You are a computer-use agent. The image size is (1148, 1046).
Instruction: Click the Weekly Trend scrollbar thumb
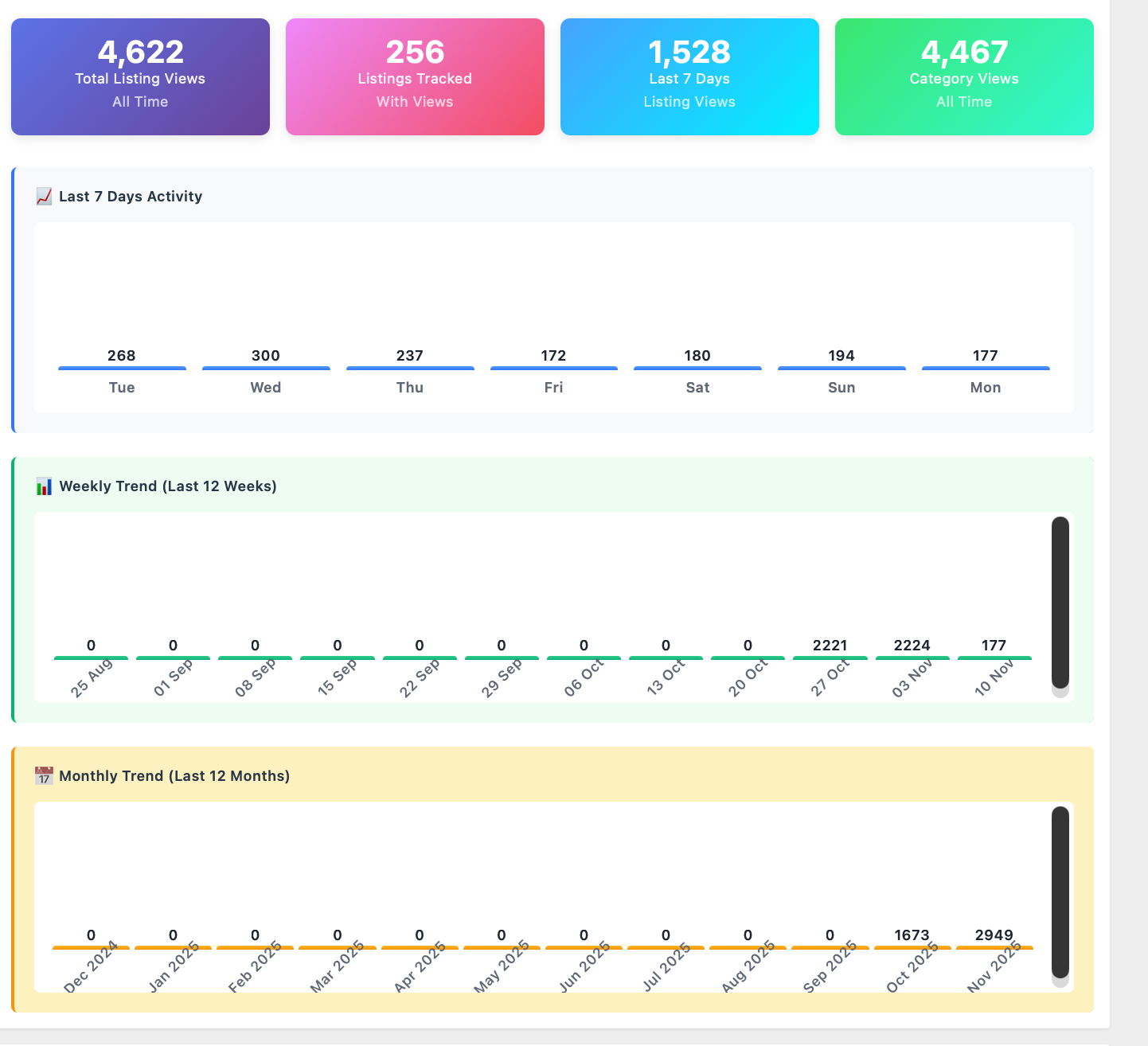coord(1060,603)
